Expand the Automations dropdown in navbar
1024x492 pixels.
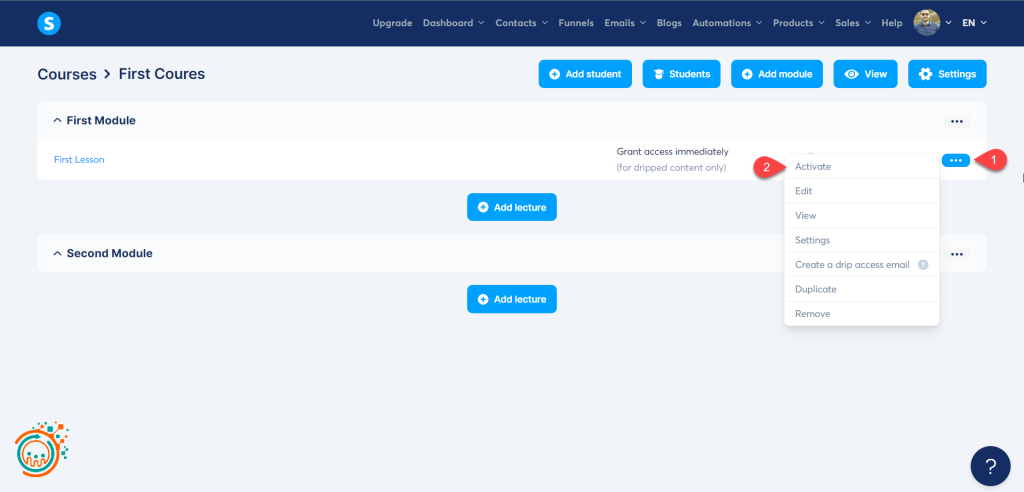click(x=727, y=23)
